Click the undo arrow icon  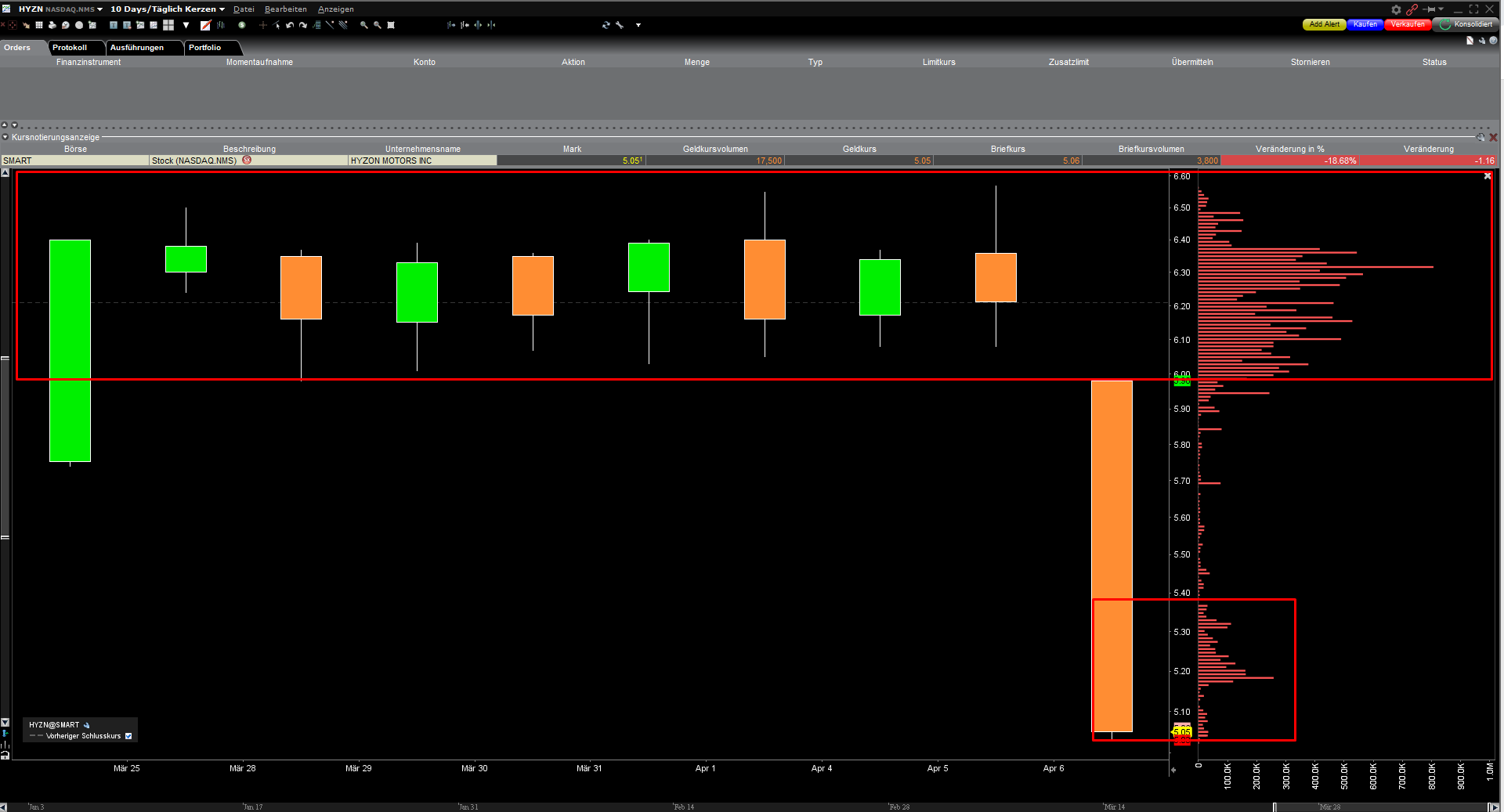[x=290, y=25]
